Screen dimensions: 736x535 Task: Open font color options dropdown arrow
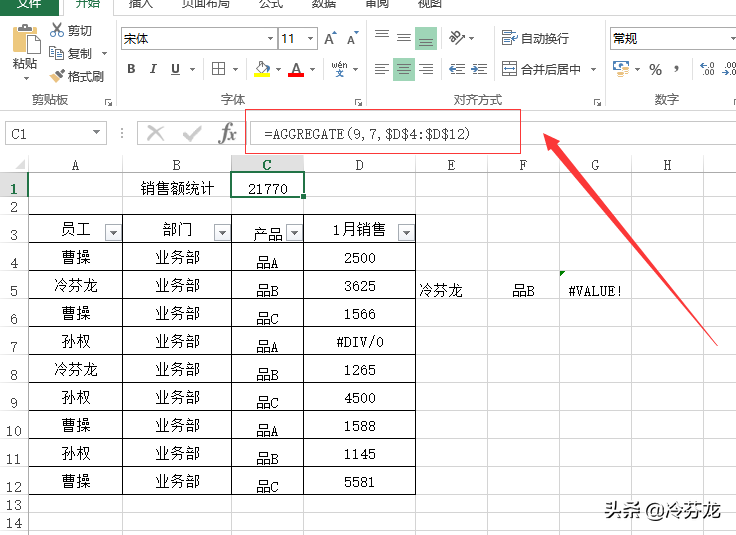tap(312, 69)
